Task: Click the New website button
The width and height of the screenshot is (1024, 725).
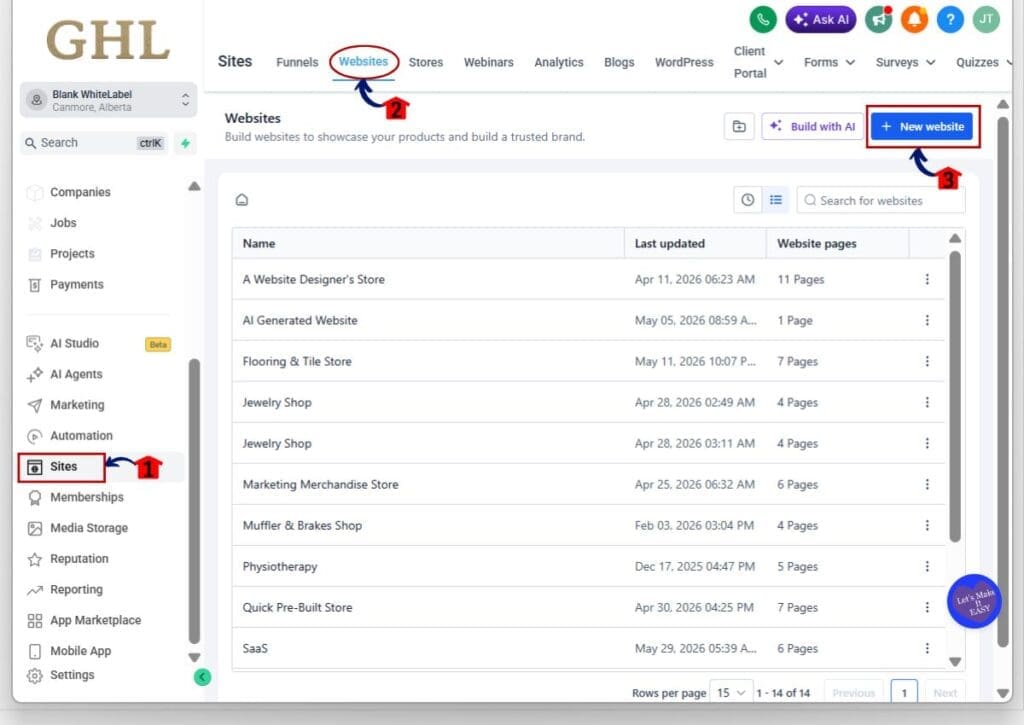Action: pyautogui.click(x=921, y=126)
